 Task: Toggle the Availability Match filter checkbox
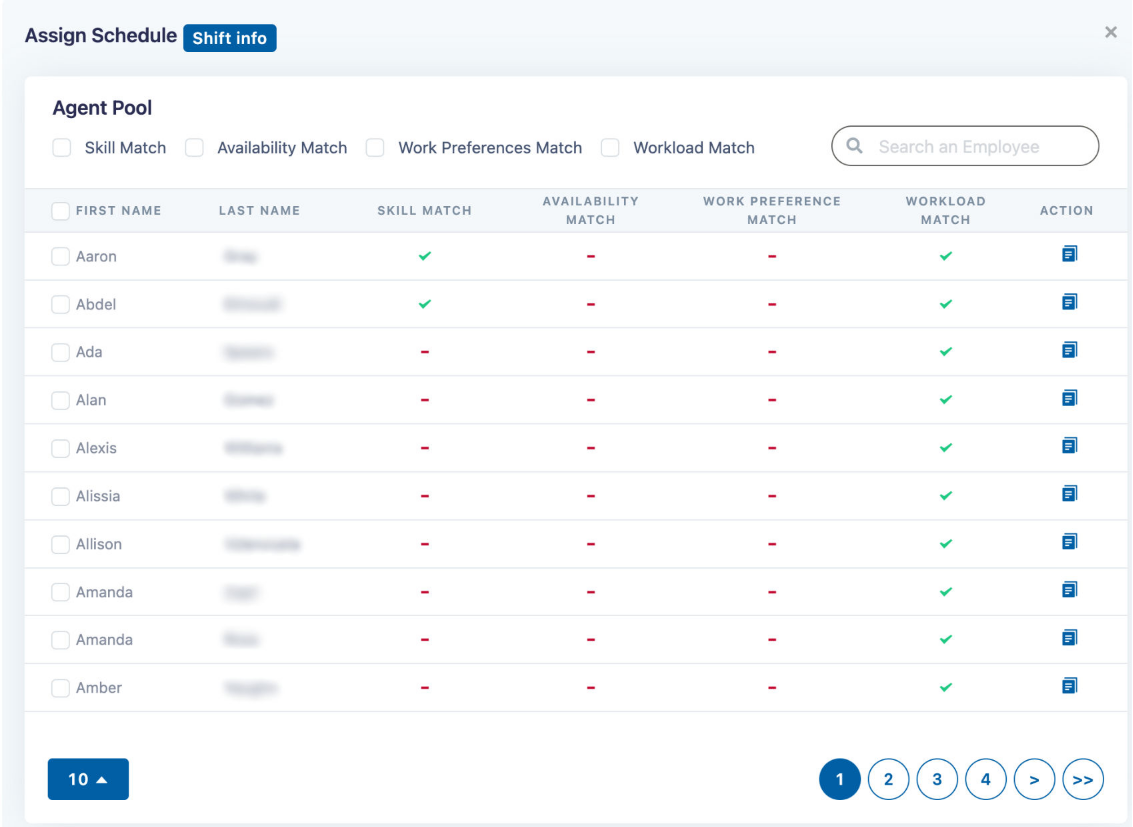coord(196,148)
